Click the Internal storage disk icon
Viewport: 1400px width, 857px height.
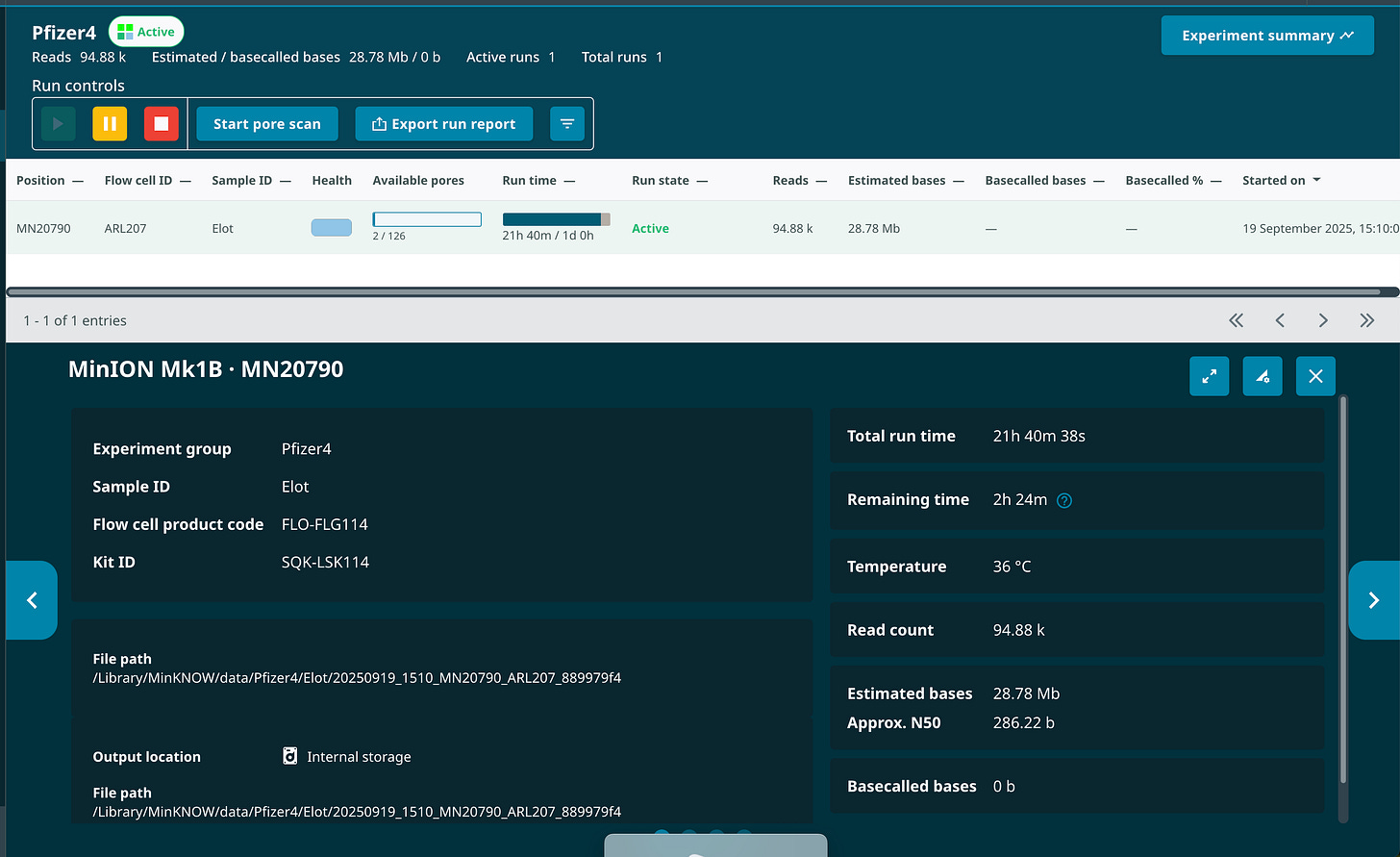[290, 756]
